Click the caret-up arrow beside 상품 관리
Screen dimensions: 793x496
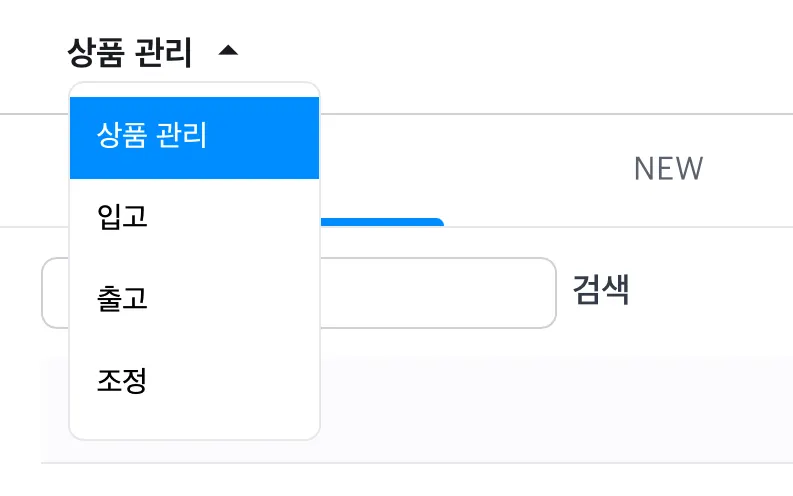pyautogui.click(x=228, y=50)
